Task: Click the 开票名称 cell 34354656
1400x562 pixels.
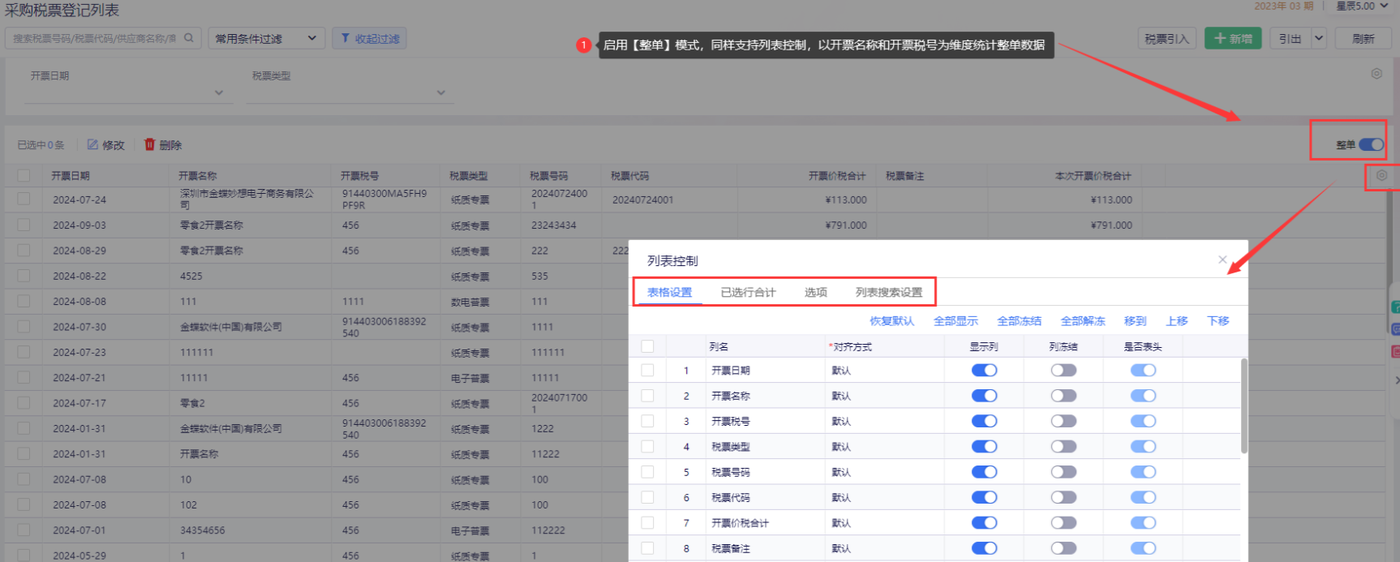Action: [202, 530]
